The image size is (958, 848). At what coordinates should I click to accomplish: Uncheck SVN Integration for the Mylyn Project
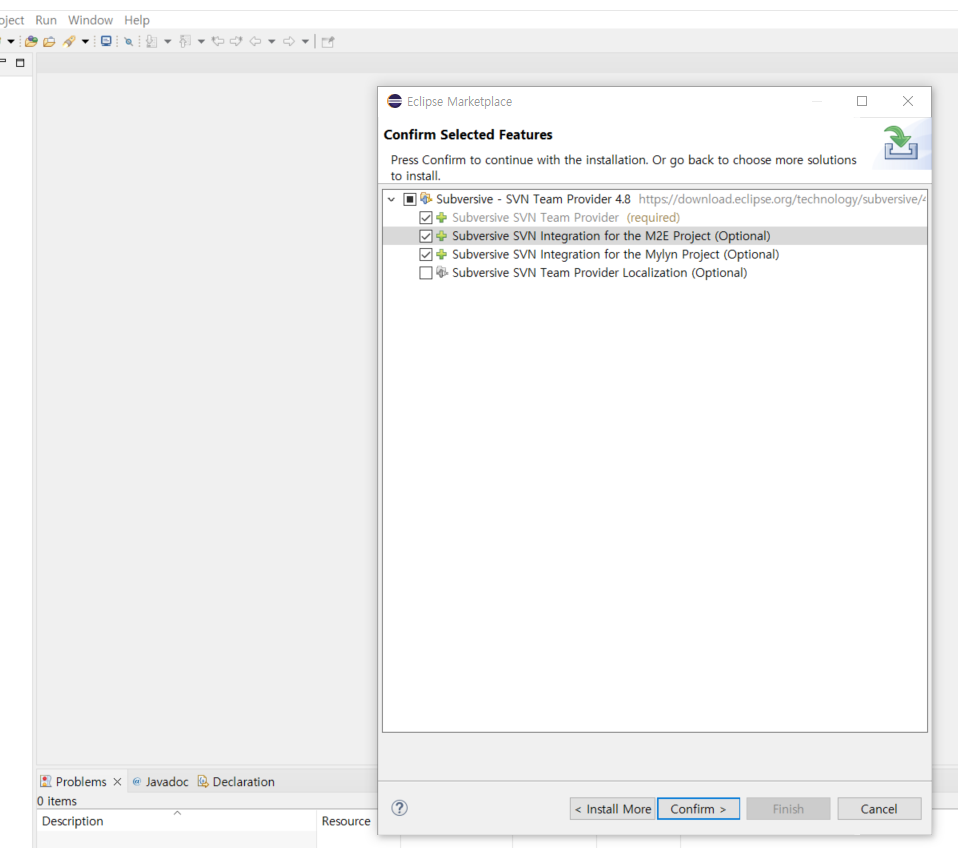coord(426,254)
